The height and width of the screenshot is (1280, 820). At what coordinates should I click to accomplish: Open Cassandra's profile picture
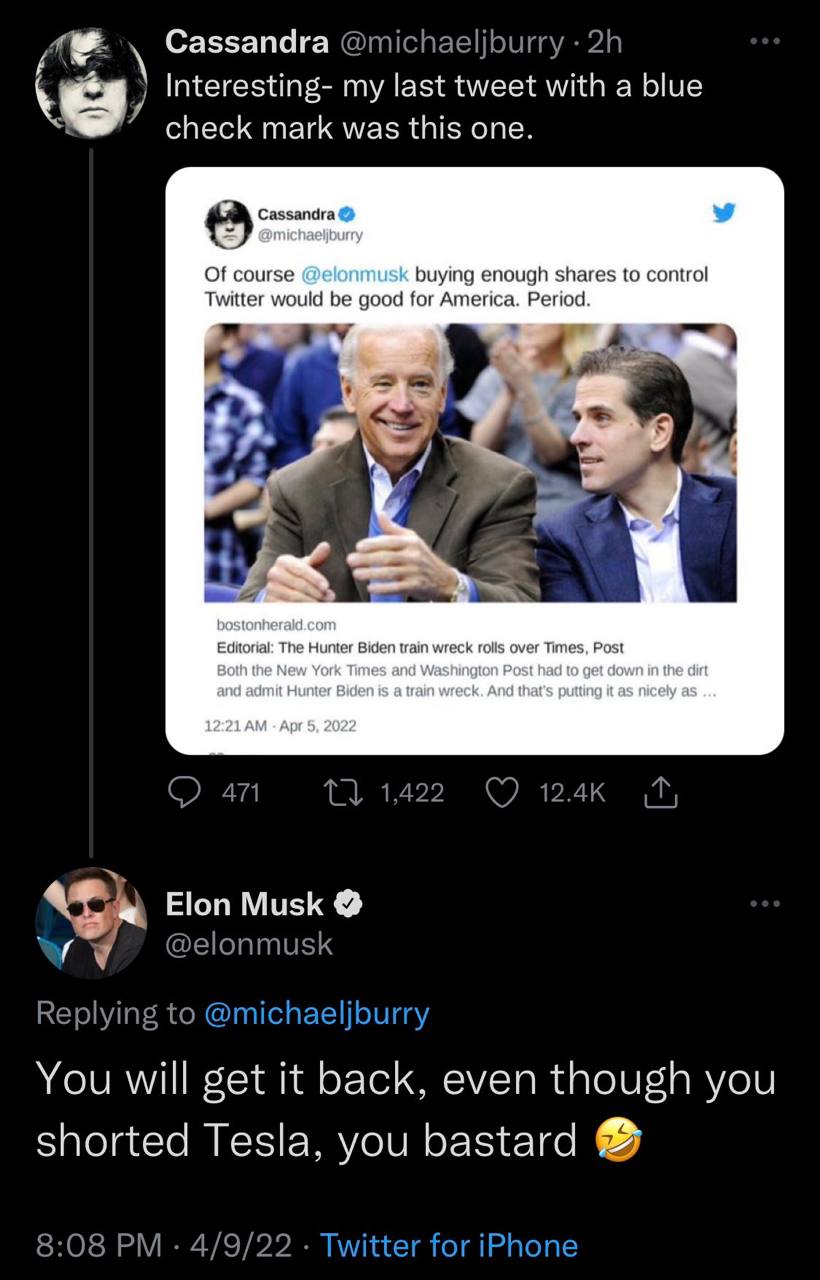pyautogui.click(x=91, y=82)
